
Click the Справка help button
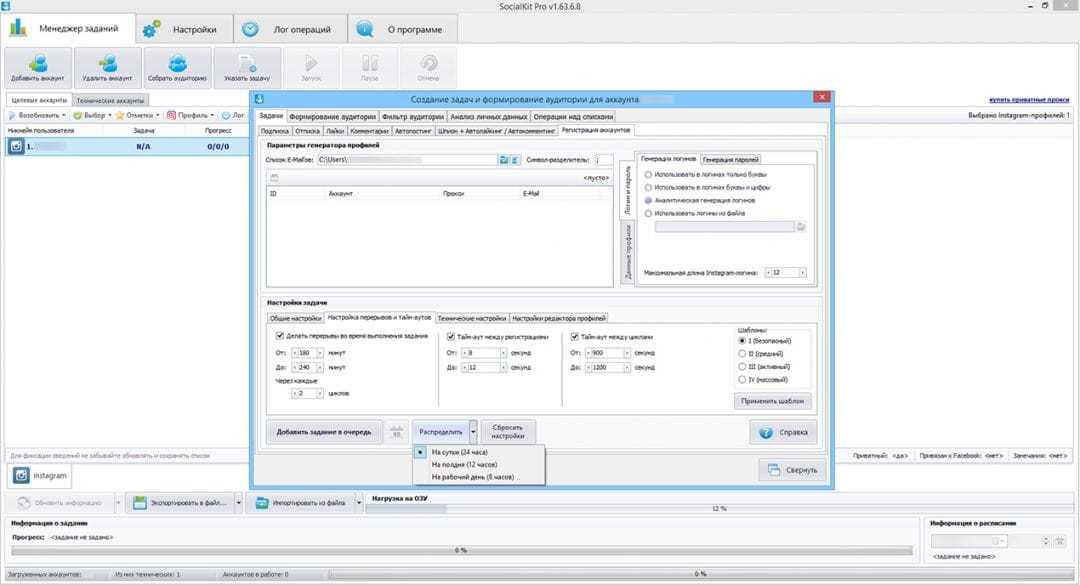784,432
